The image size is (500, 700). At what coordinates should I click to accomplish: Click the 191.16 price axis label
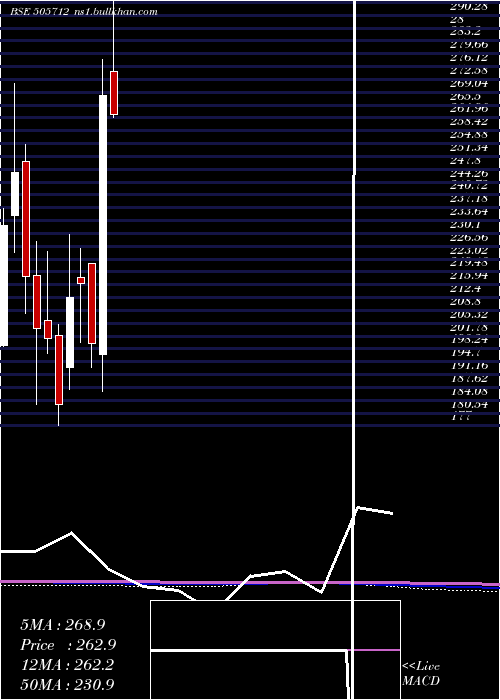pyautogui.click(x=469, y=365)
